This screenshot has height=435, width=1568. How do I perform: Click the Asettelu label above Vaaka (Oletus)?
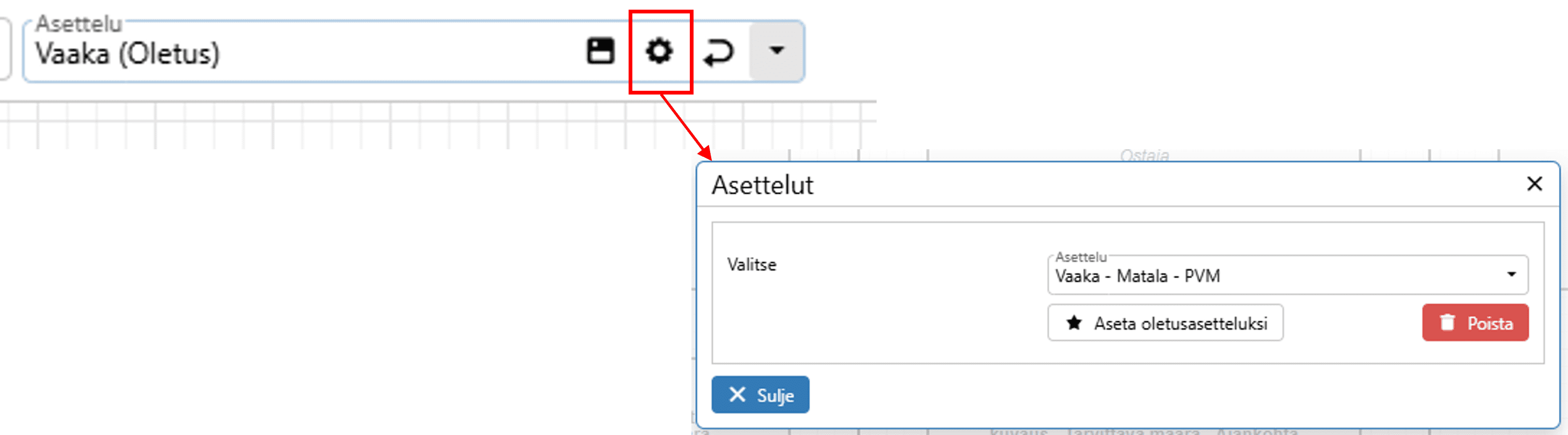pos(79,24)
